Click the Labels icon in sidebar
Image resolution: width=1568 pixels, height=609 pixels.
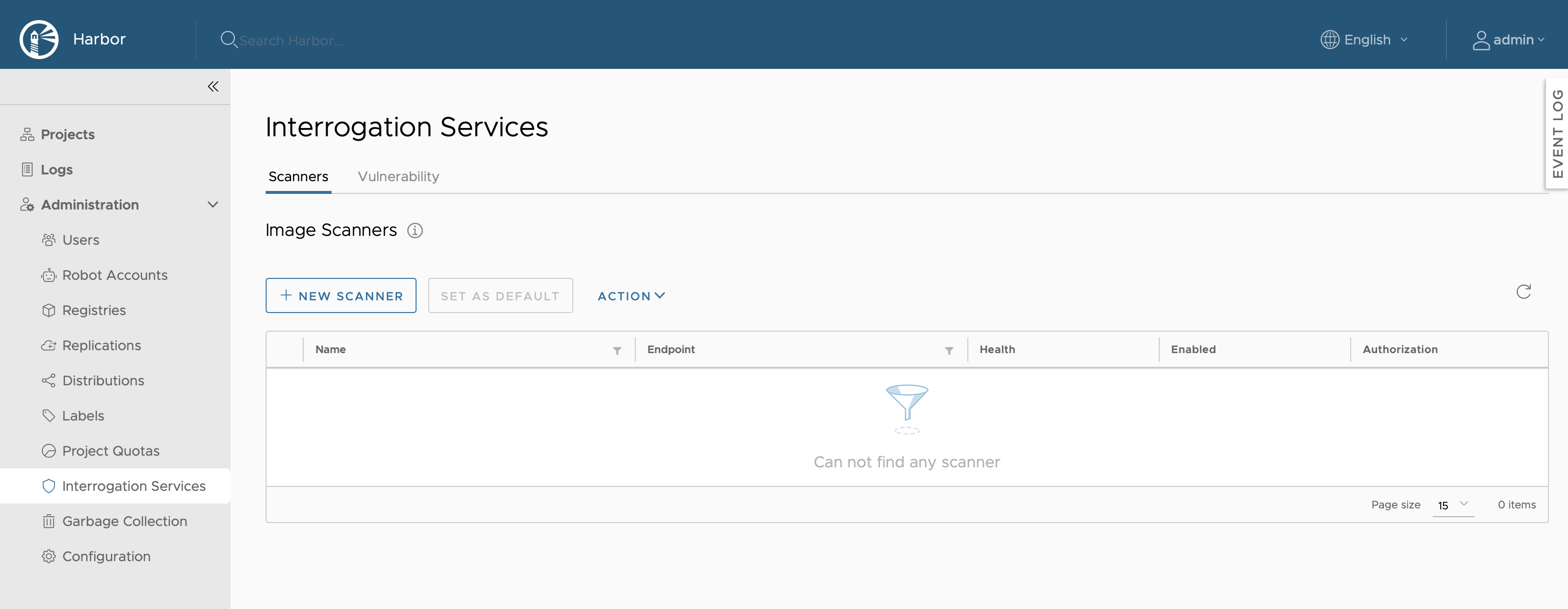(x=49, y=414)
